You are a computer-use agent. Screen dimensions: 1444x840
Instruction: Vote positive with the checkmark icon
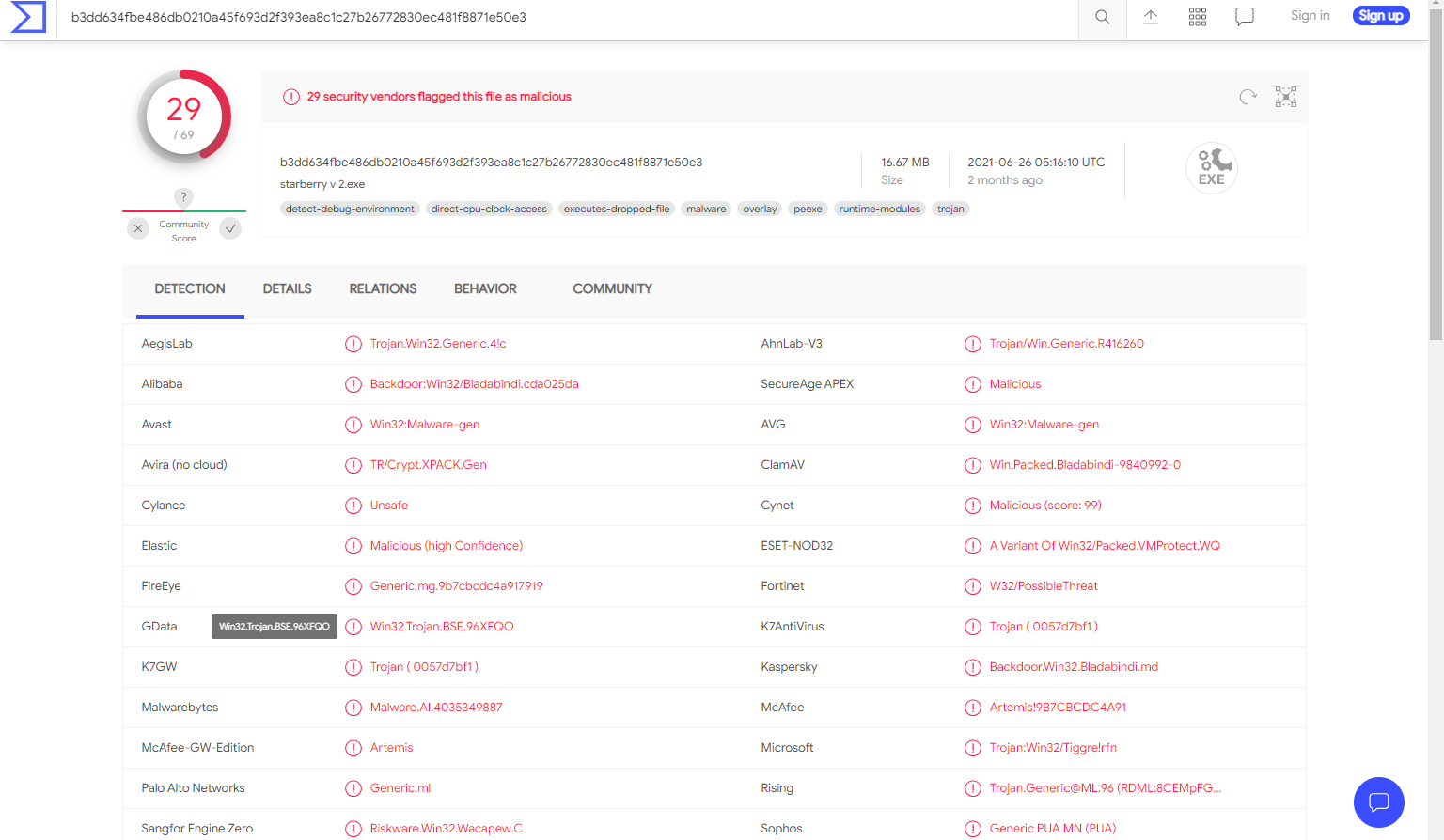coord(230,228)
